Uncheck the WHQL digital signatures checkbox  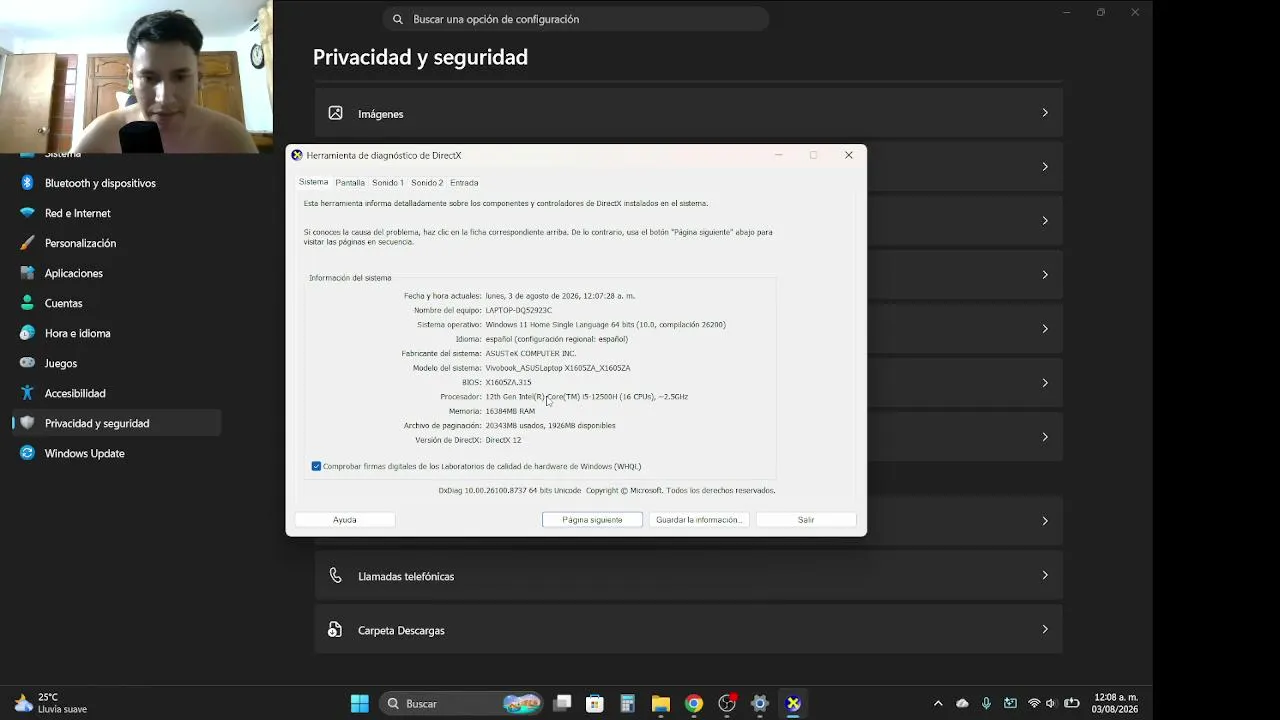(316, 466)
